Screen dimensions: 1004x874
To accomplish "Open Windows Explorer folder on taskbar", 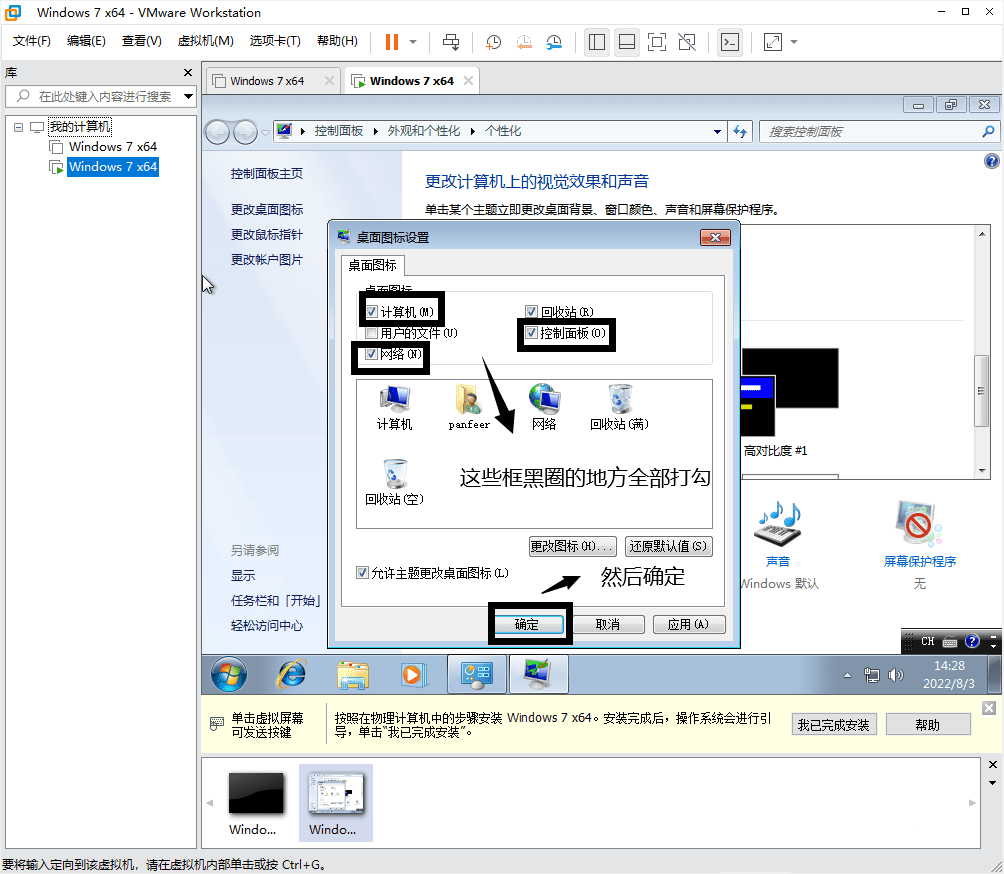I will (353, 675).
